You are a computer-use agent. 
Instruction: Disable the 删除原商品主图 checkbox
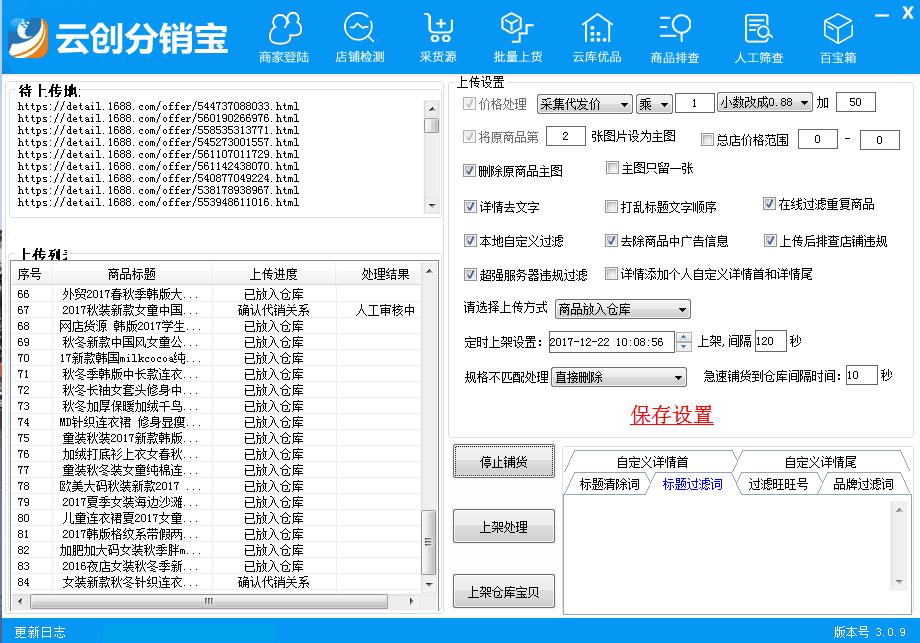click(x=469, y=170)
